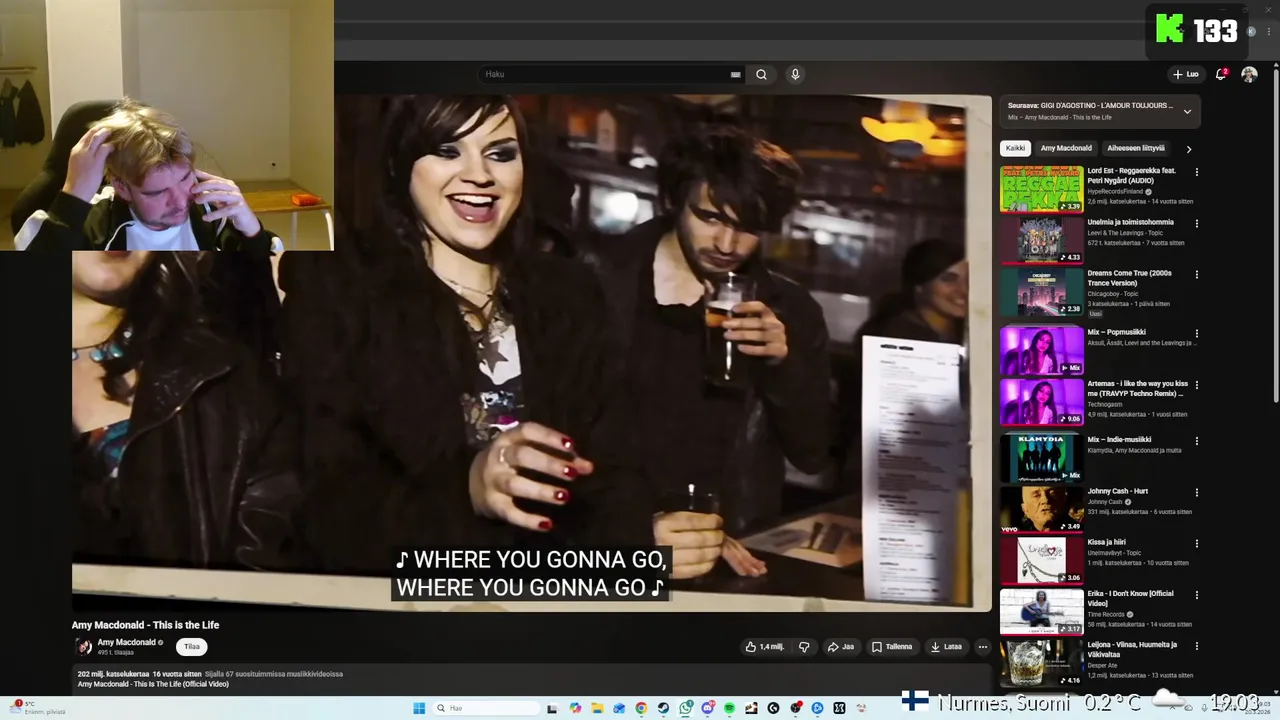Viewport: 1280px width, 720px height.
Task: Open the on-screen keyboard icon in search box
Action: [736, 74]
